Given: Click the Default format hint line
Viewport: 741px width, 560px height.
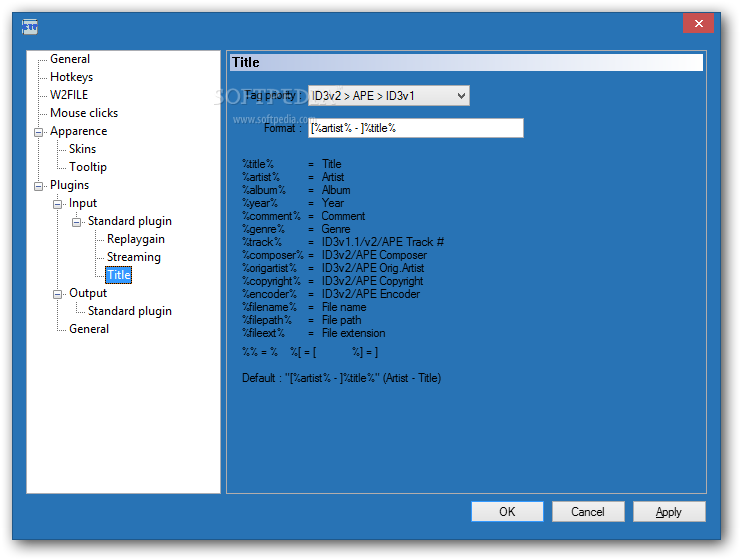Looking at the screenshot, I should pos(341,378).
